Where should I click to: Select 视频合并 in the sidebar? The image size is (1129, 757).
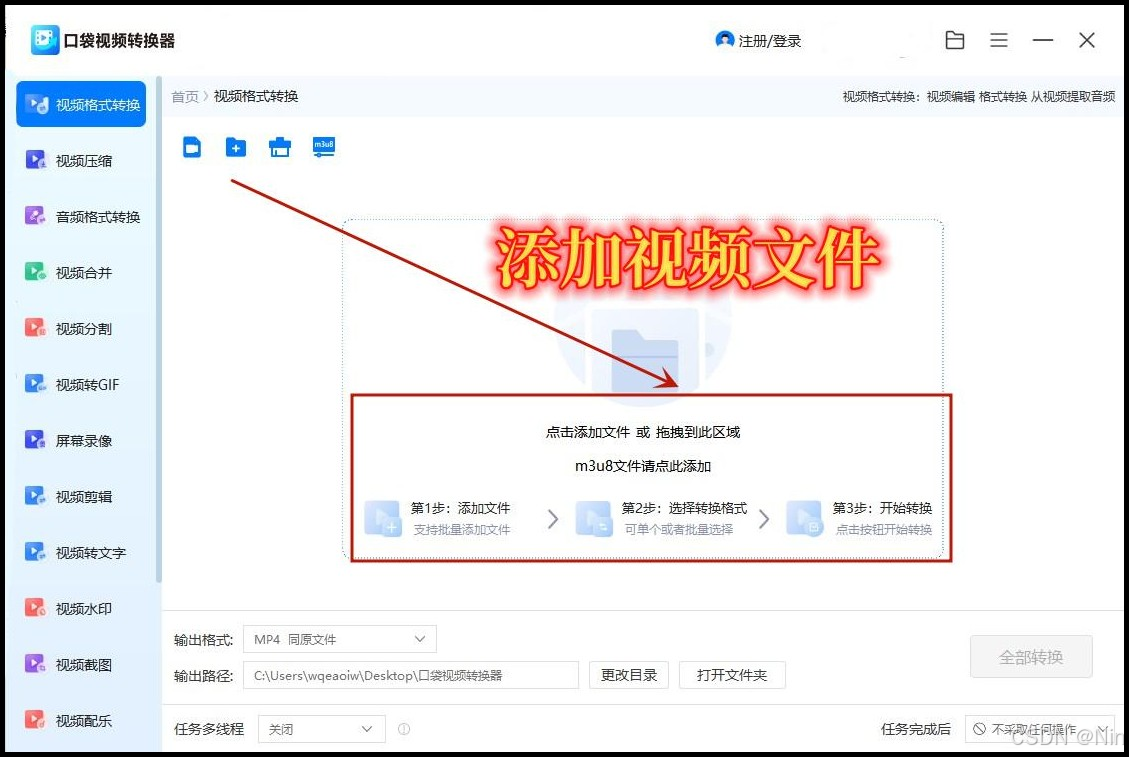(81, 273)
